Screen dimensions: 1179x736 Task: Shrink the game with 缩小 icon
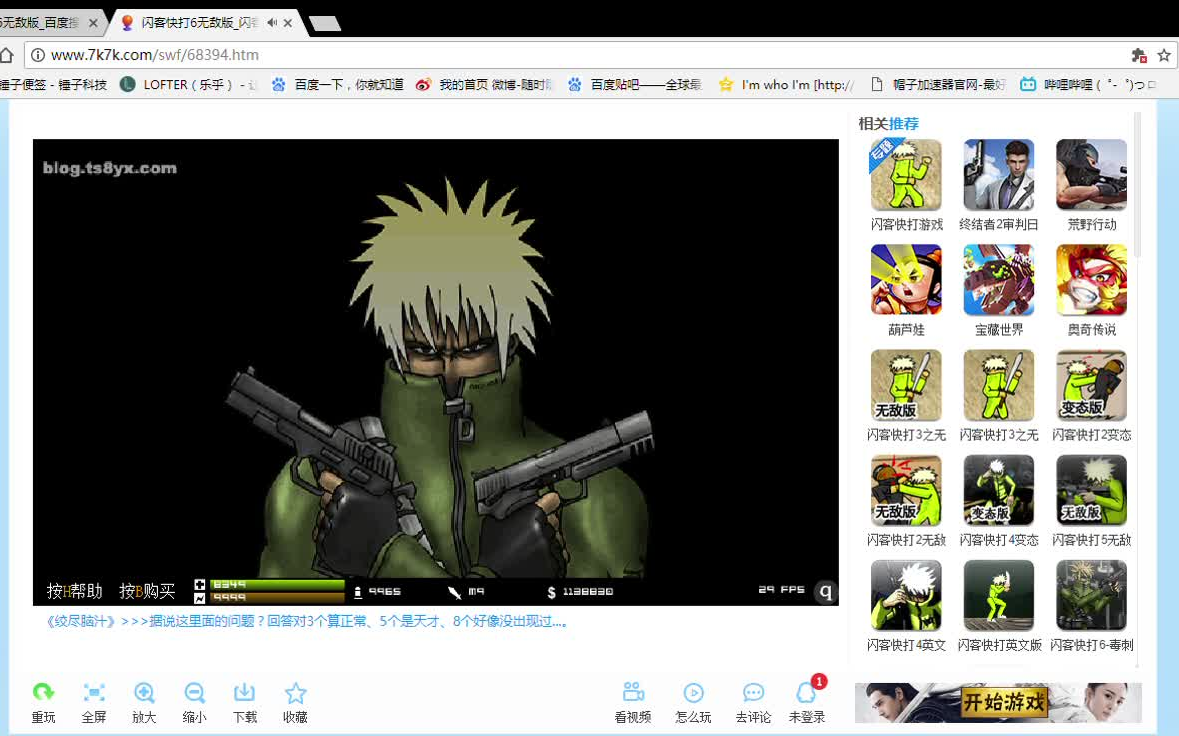tap(195, 692)
